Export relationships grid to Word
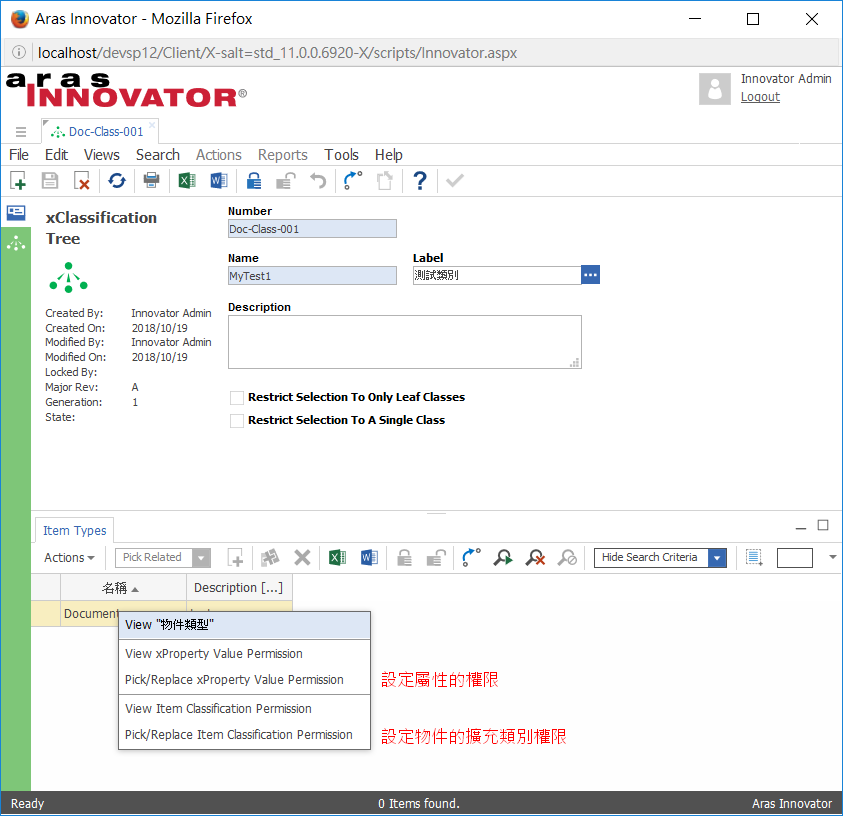Image resolution: width=843 pixels, height=816 pixels. point(369,557)
